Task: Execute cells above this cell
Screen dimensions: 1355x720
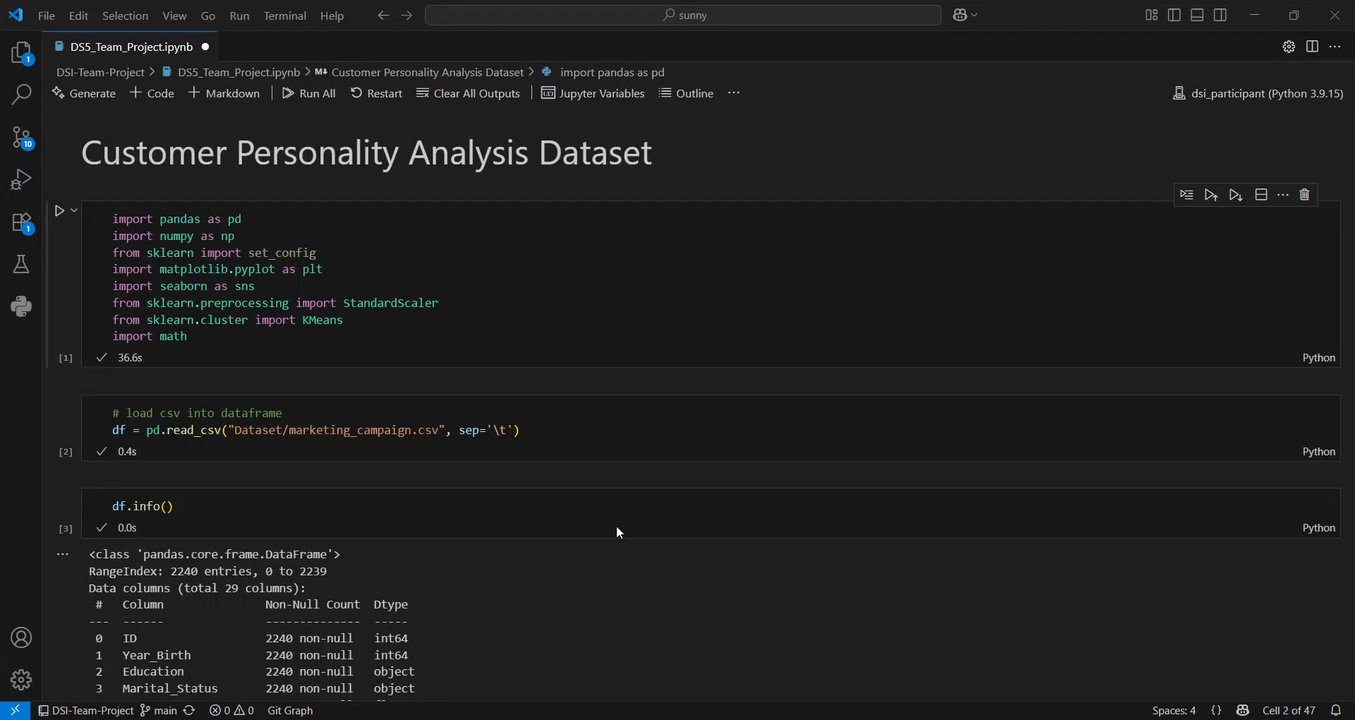Action: click(1211, 195)
